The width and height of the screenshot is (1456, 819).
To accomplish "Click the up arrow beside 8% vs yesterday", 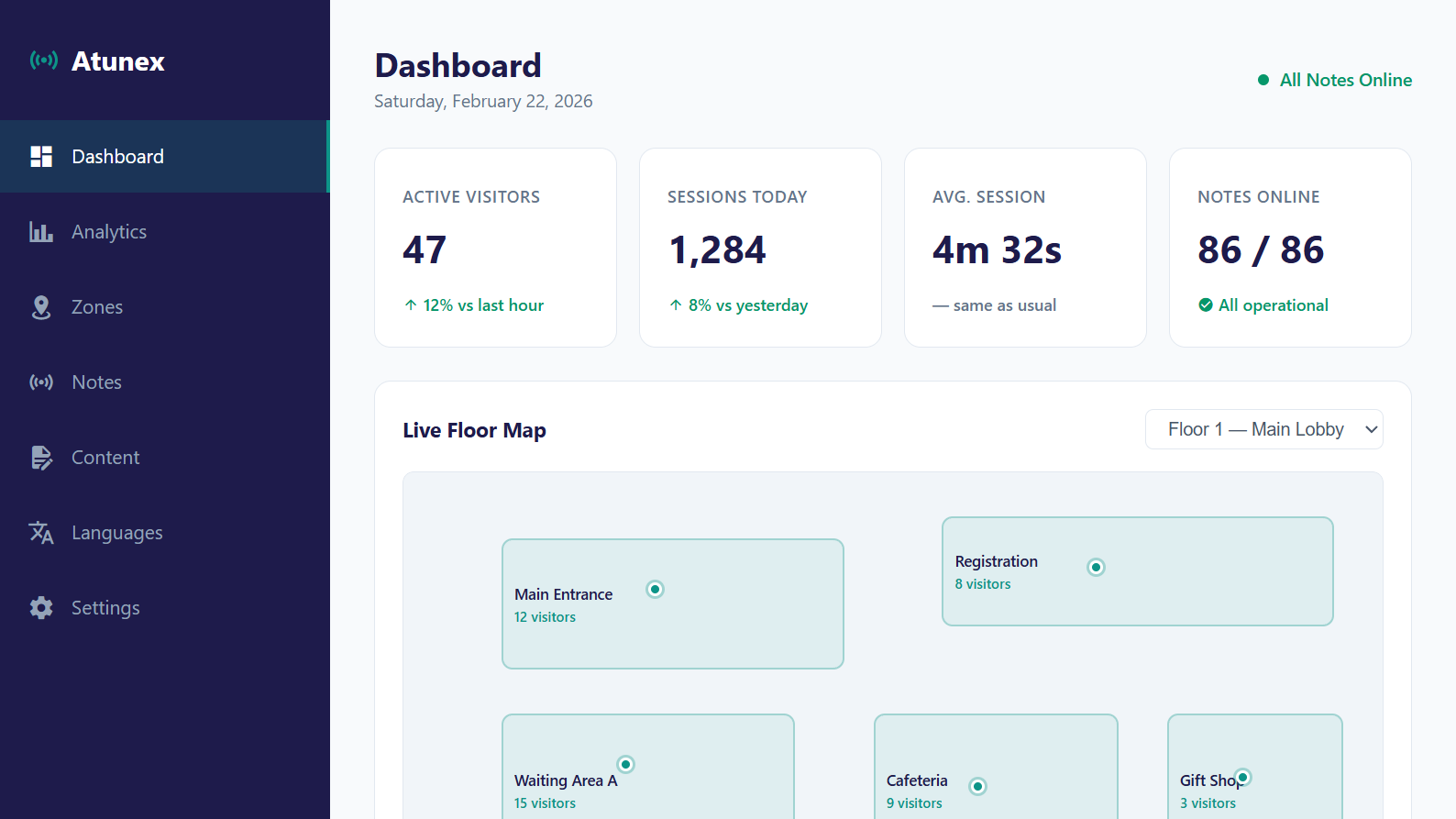I will 676,305.
